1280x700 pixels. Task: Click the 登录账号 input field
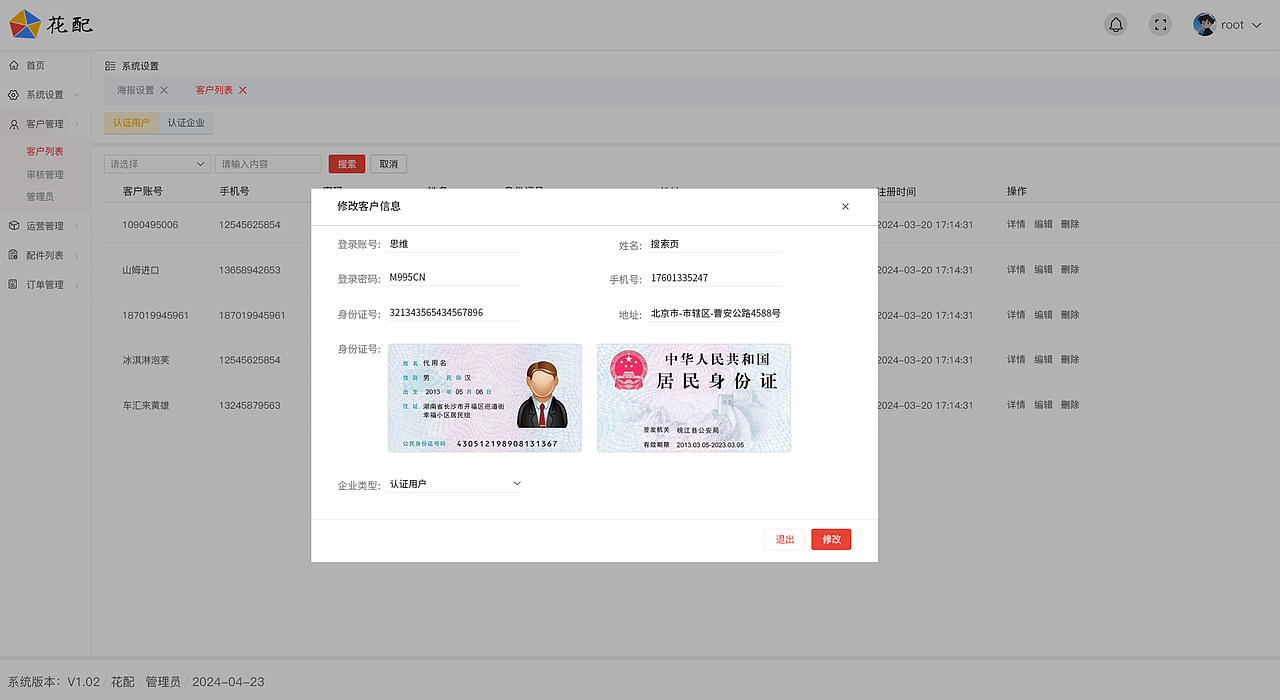click(x=454, y=244)
